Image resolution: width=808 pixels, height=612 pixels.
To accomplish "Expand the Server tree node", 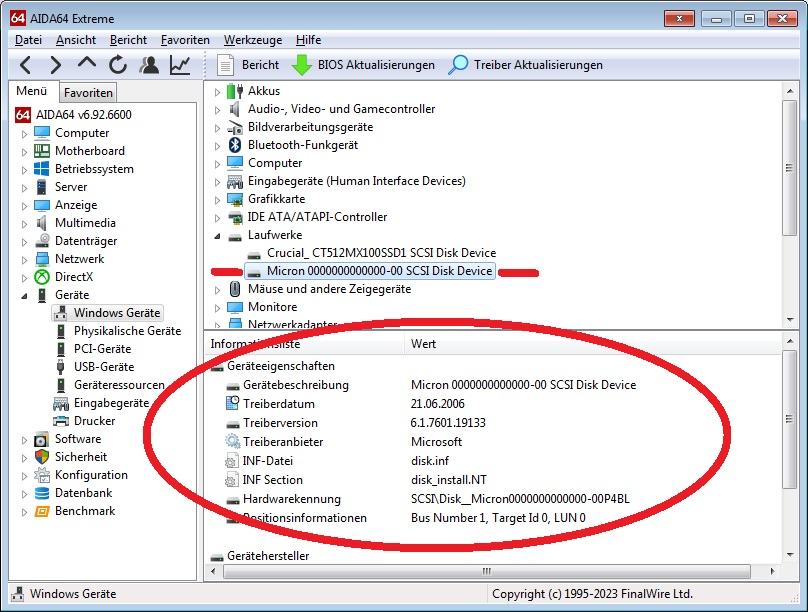I will coord(24,188).
